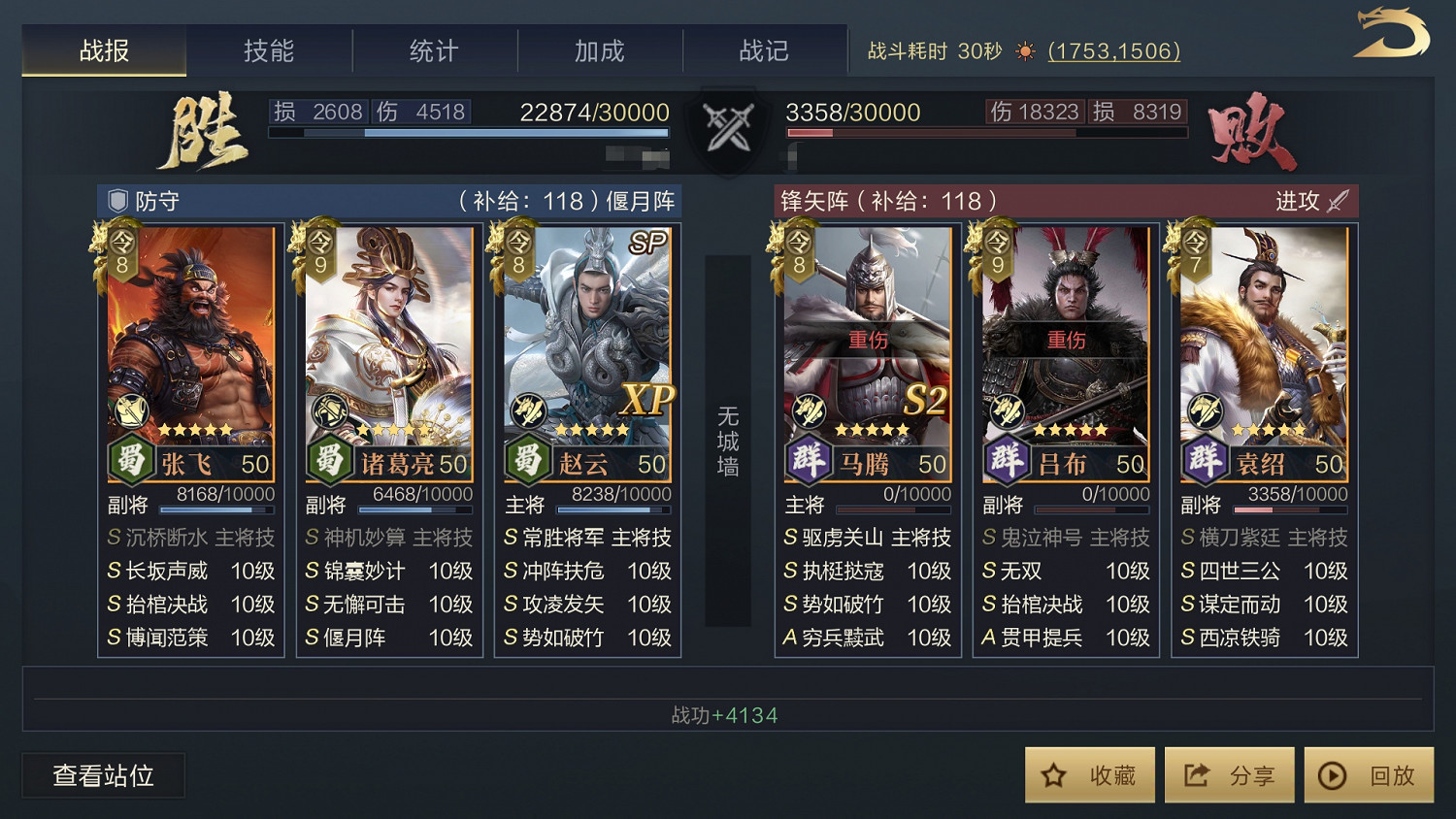Click the 分享 share button
Screen dimensions: 1456x819
point(1230,775)
